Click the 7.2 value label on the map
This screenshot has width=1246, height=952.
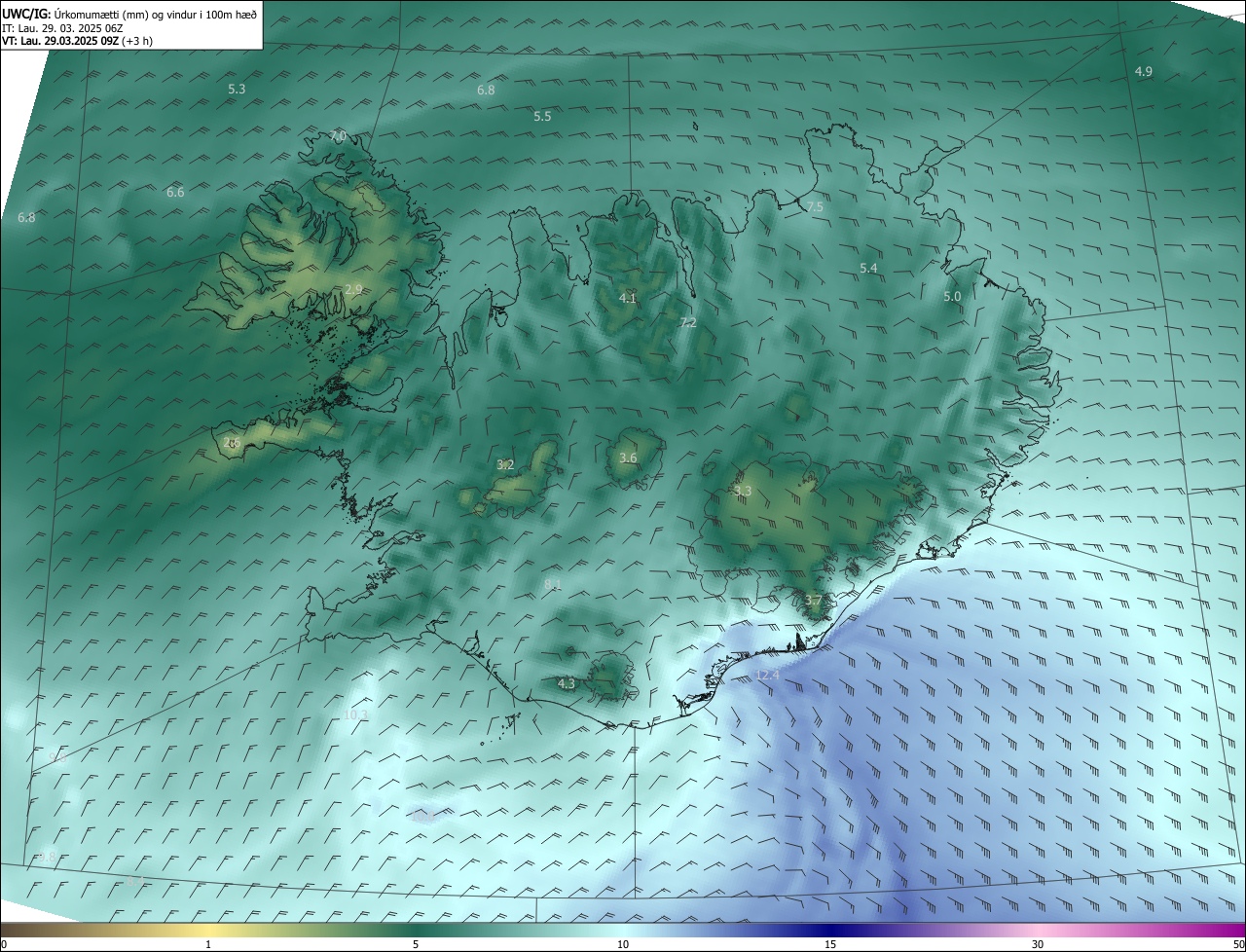click(x=688, y=322)
